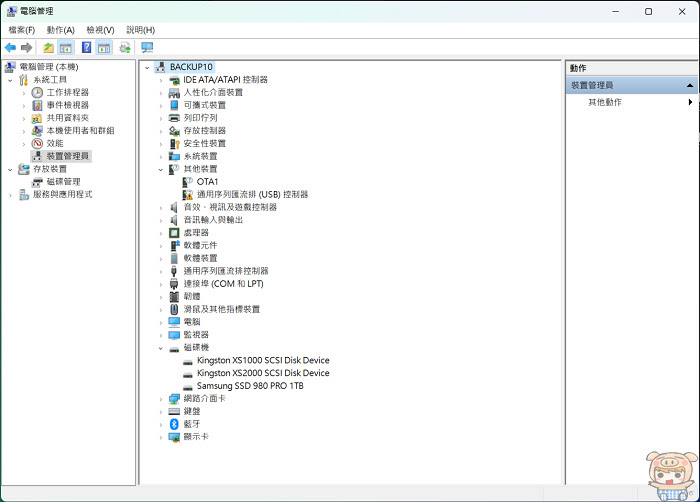Click the 連接埠 (COM 和 LPT) port icon
This screenshot has width=700, height=502.
click(x=174, y=284)
